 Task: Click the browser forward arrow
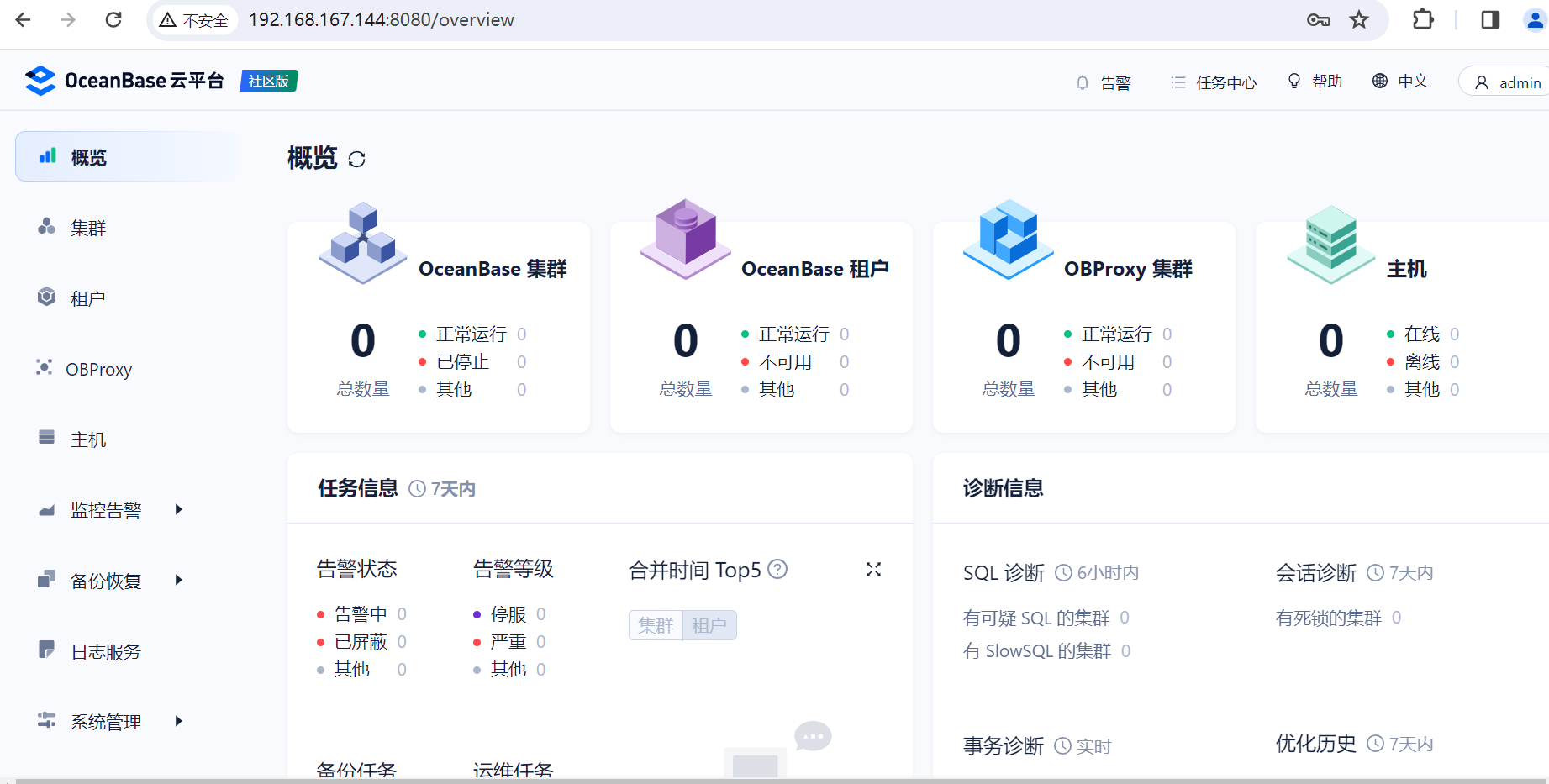click(68, 19)
